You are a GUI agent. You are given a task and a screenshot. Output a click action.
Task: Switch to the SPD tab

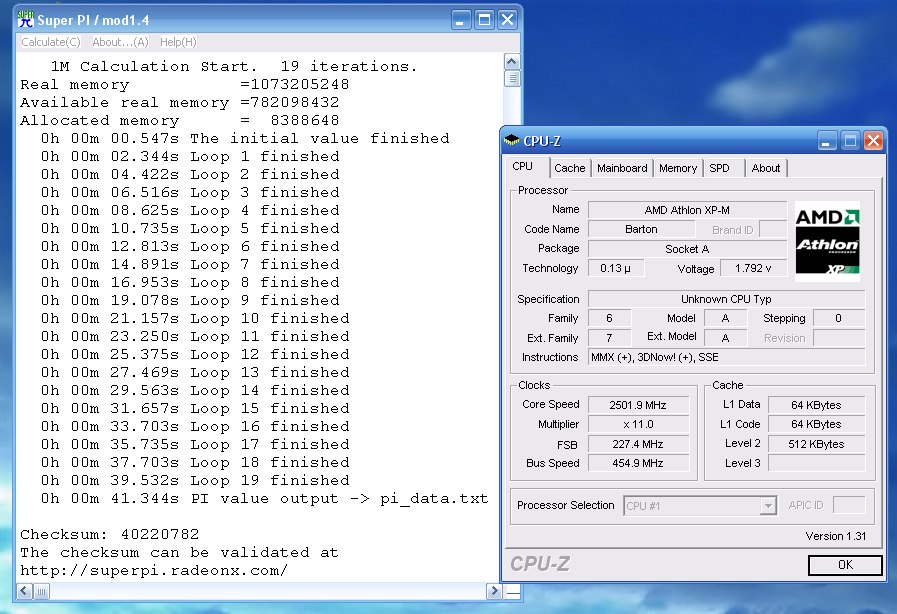[719, 168]
